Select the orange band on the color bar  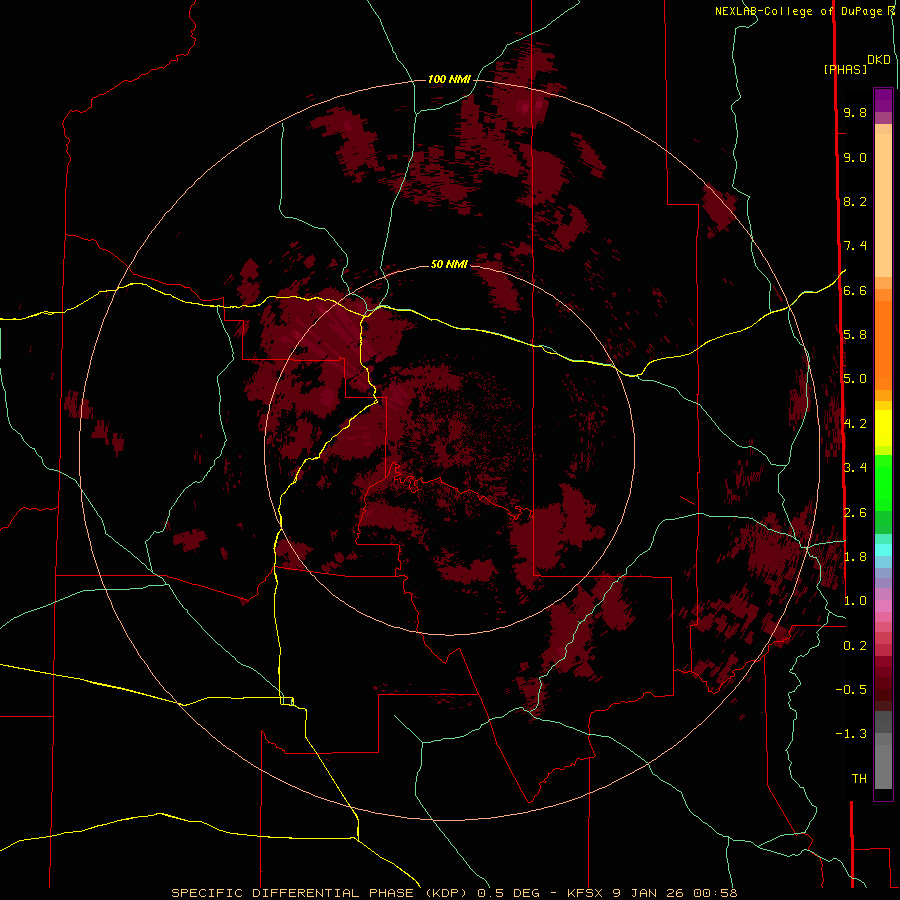point(883,346)
